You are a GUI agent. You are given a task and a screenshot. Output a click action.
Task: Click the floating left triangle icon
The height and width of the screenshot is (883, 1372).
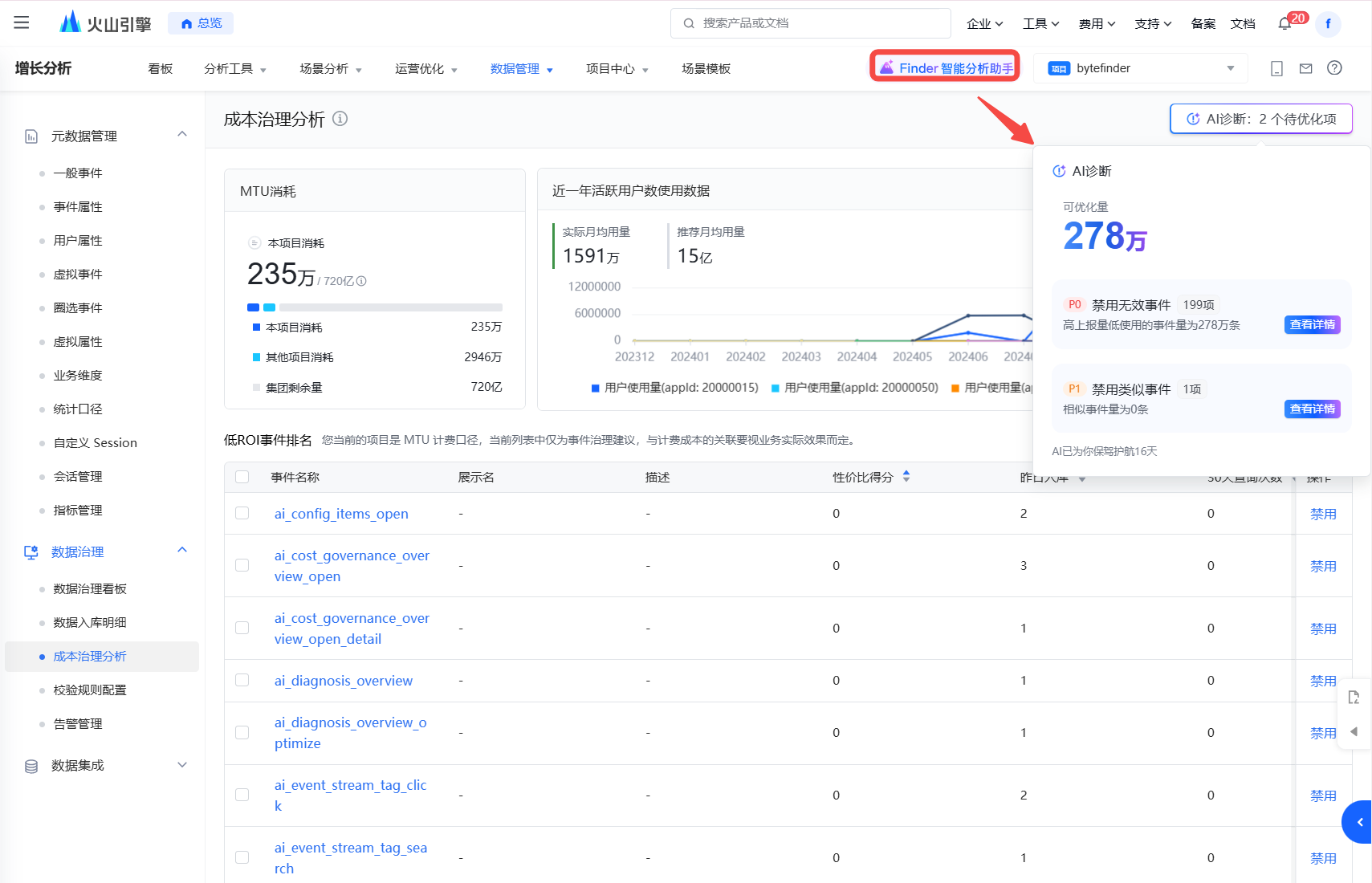click(1354, 731)
